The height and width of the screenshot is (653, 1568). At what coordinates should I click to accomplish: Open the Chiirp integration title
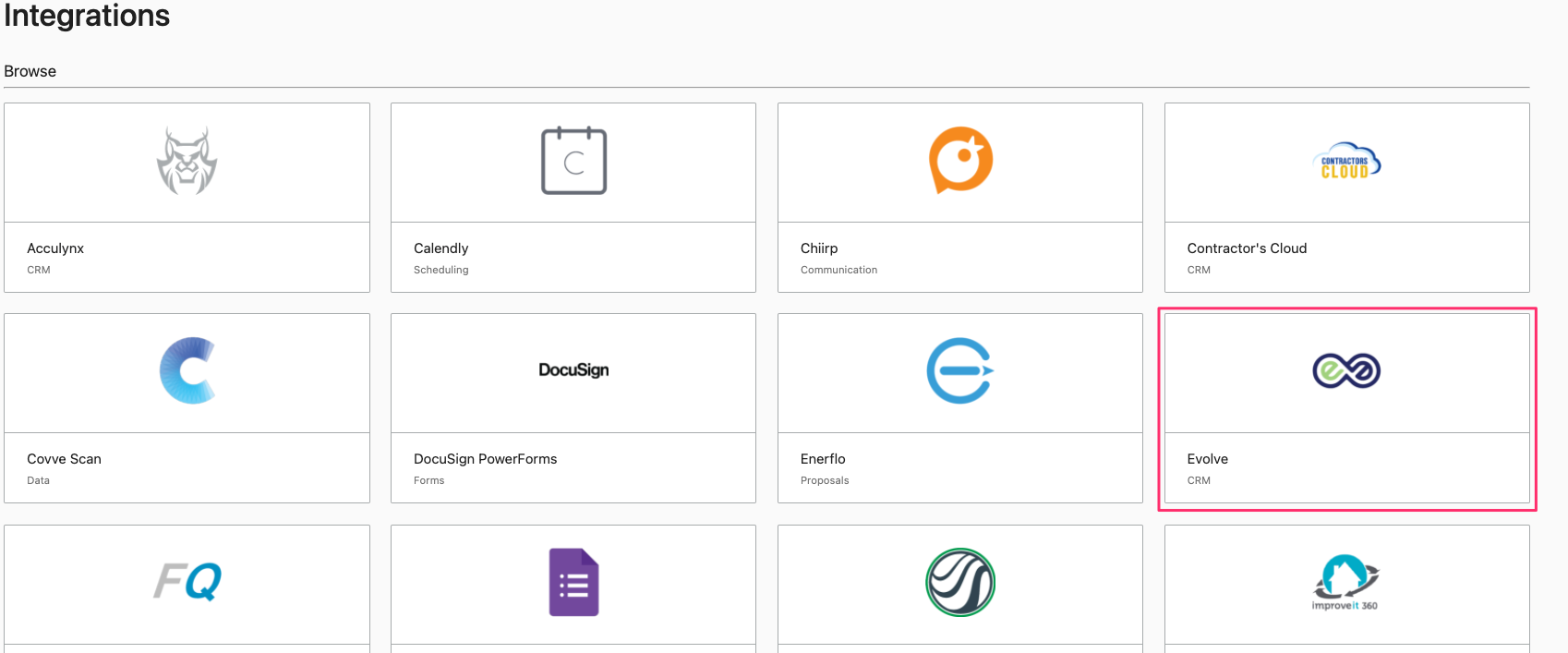click(819, 248)
